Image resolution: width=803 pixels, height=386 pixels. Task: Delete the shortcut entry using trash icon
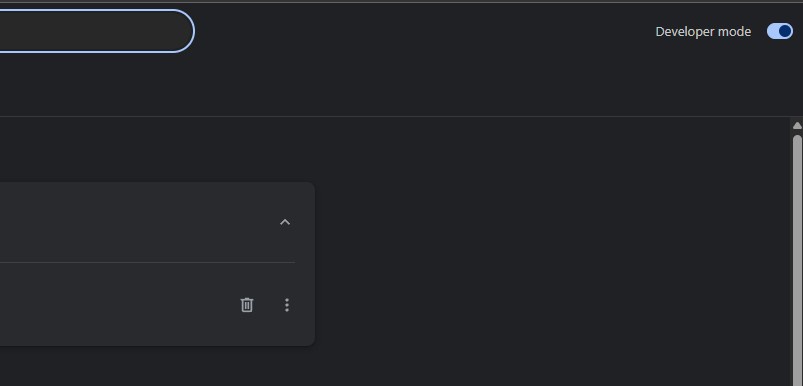pyautogui.click(x=247, y=305)
